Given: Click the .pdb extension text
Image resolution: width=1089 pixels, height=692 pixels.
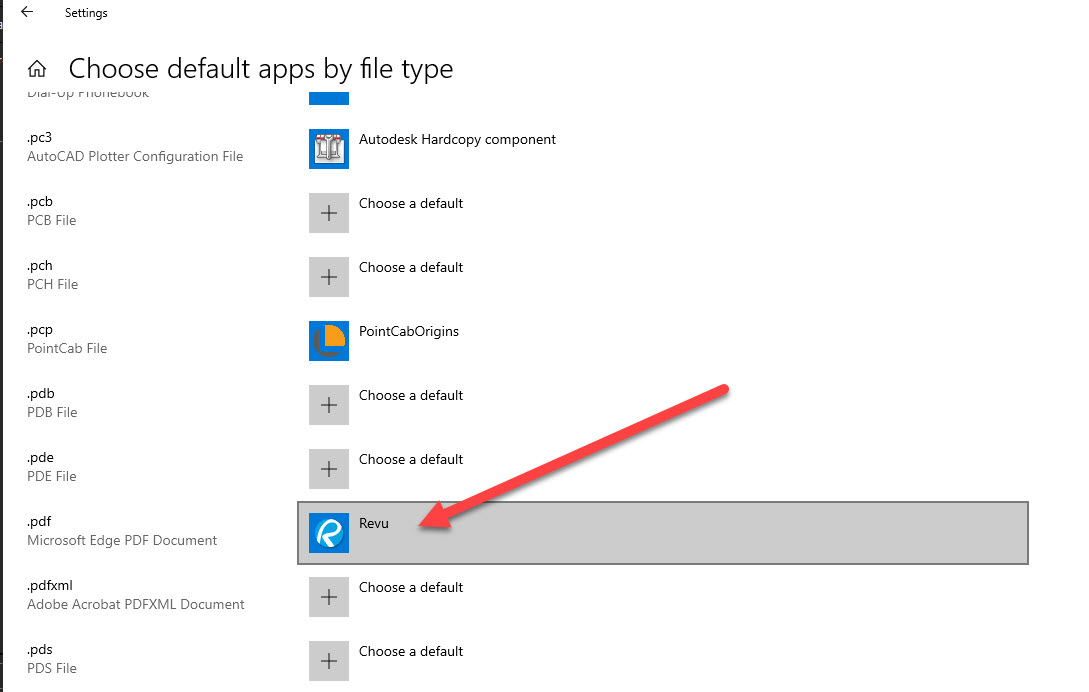Looking at the screenshot, I should point(40,393).
